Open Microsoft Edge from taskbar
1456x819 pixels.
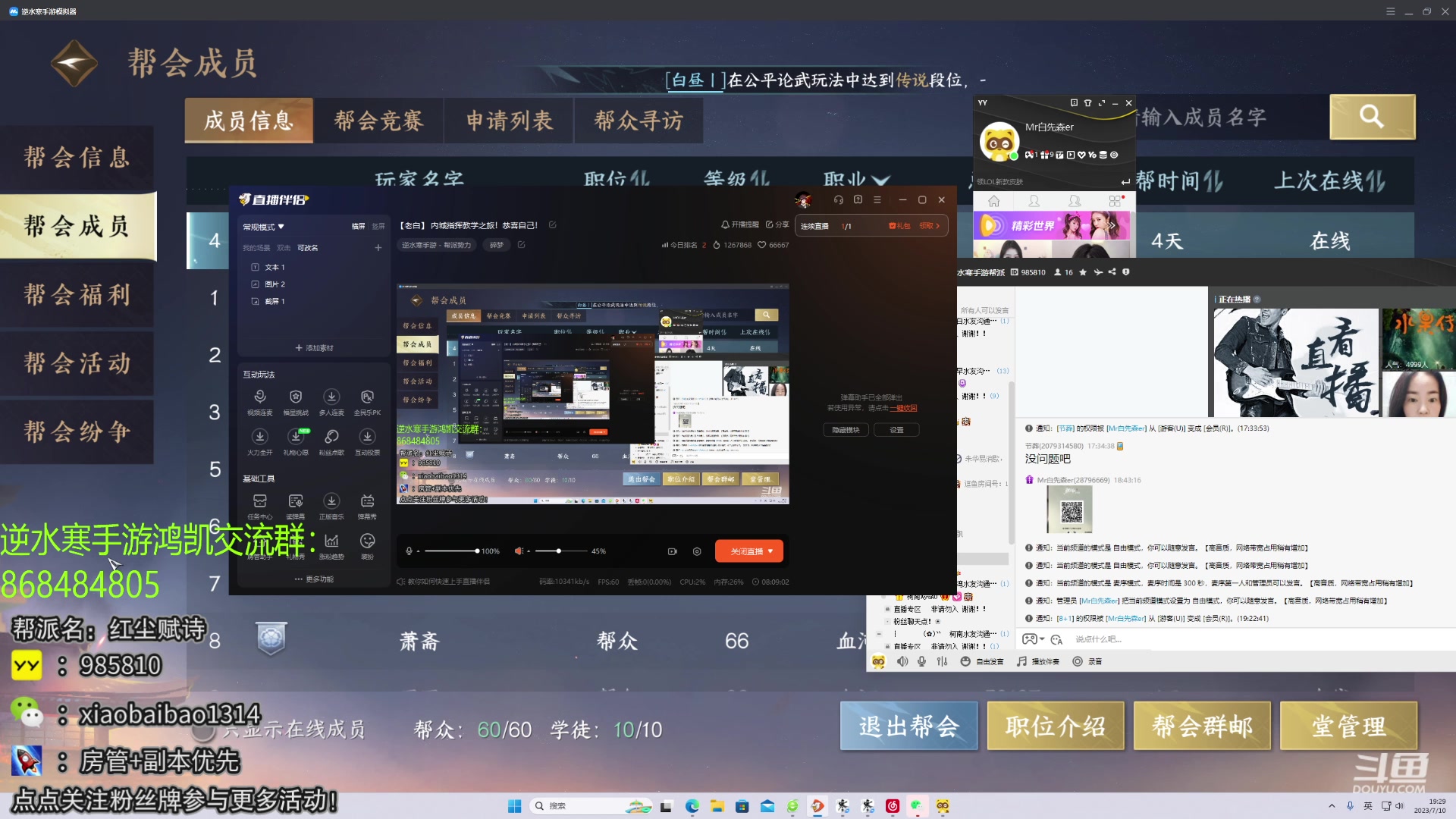coord(692,806)
